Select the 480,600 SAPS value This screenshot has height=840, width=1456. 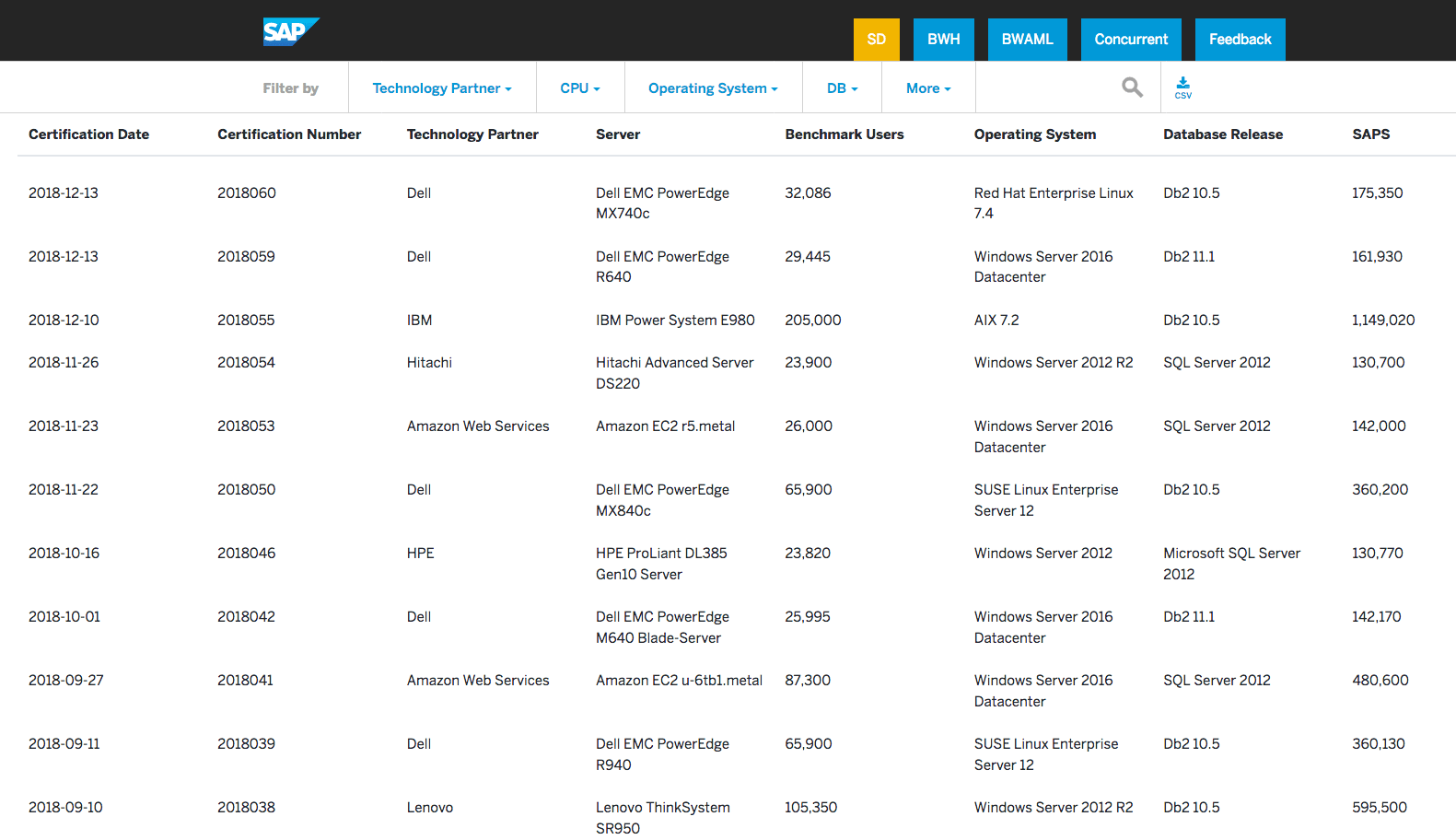(1380, 681)
